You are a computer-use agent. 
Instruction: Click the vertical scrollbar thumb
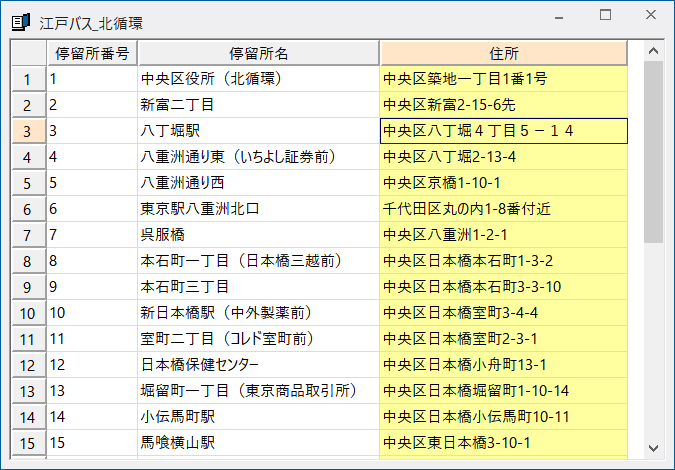(x=653, y=150)
